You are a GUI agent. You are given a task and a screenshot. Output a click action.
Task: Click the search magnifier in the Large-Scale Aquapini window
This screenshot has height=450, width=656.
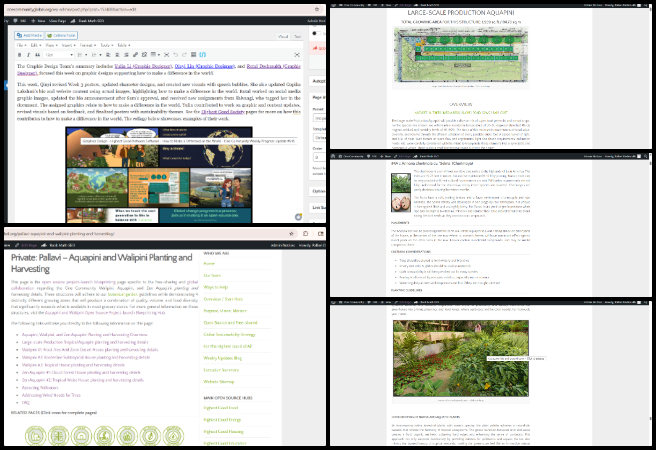[x=646, y=5]
